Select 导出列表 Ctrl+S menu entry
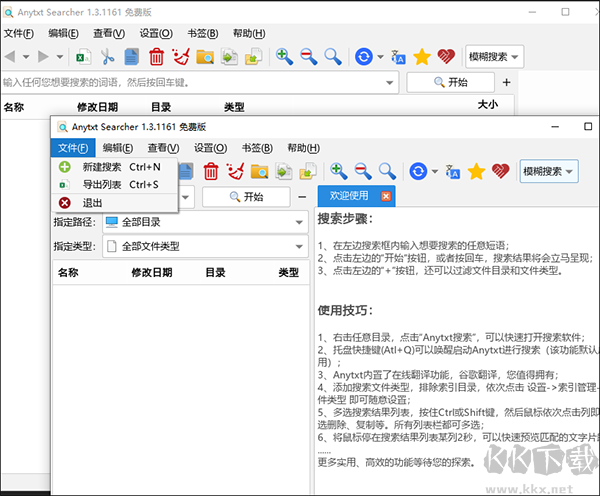Viewport: 600px width, 496px height. (x=114, y=185)
